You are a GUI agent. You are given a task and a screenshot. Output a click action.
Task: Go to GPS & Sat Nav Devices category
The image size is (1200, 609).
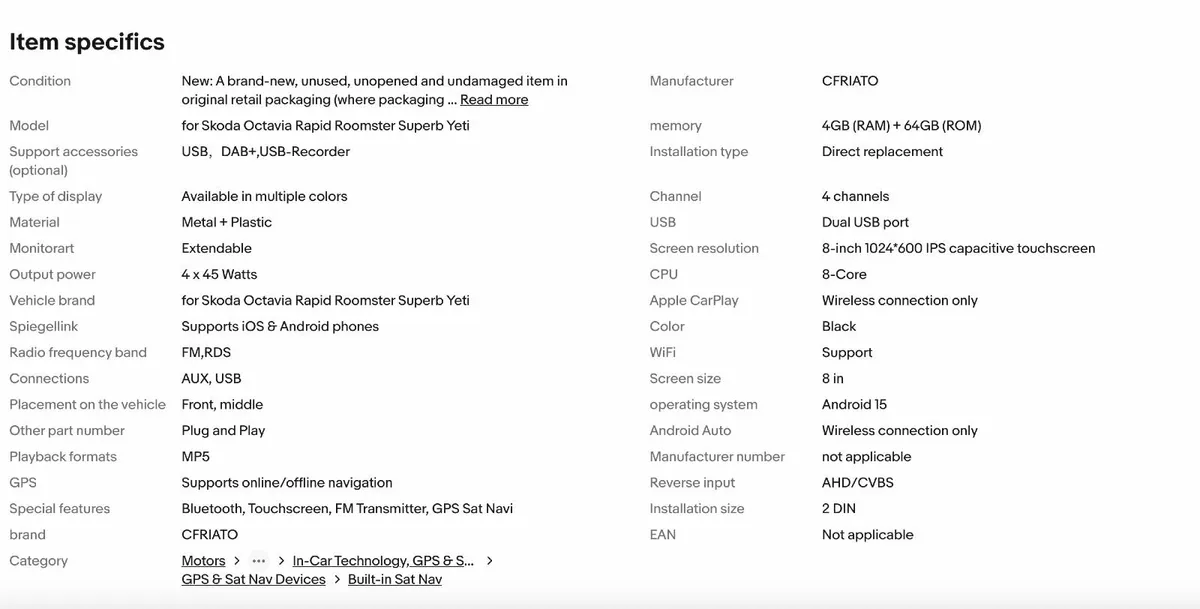click(253, 580)
